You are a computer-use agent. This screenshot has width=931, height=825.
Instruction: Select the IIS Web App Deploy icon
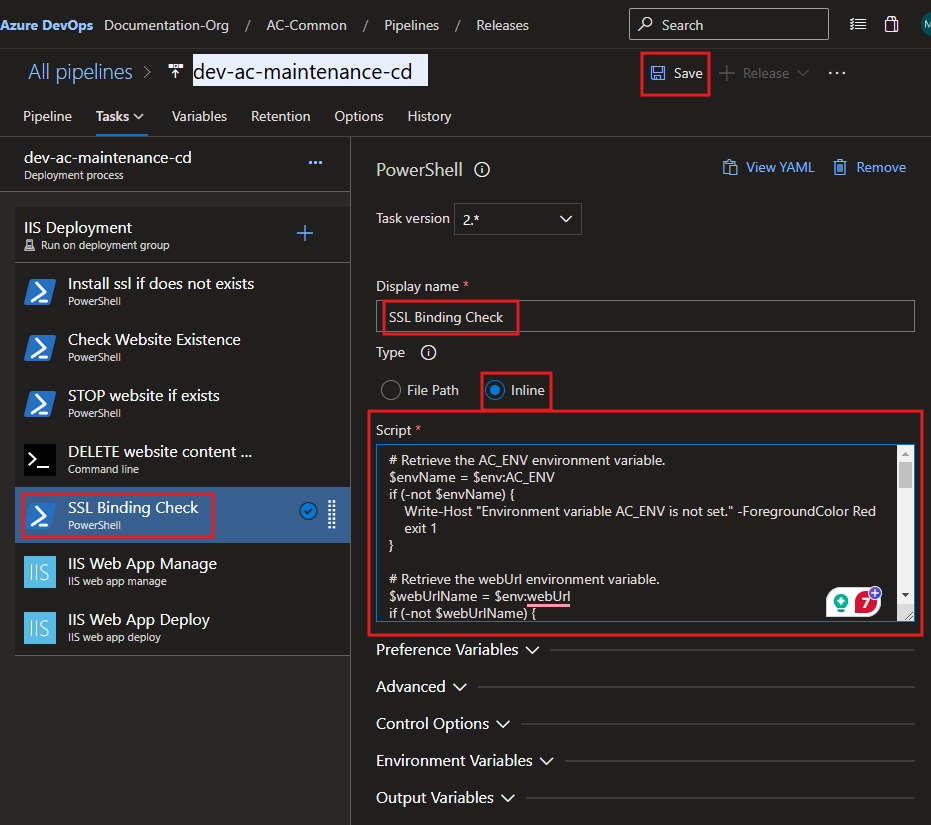point(40,628)
